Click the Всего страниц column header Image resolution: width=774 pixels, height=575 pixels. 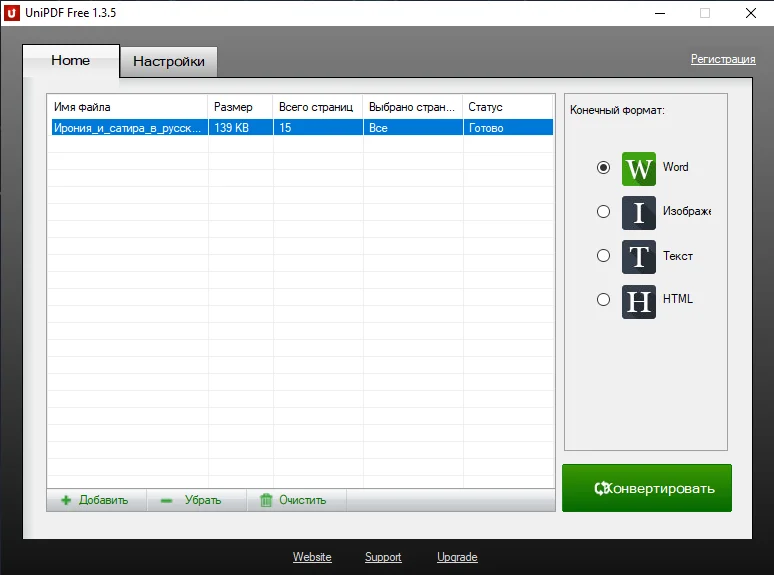pos(318,107)
